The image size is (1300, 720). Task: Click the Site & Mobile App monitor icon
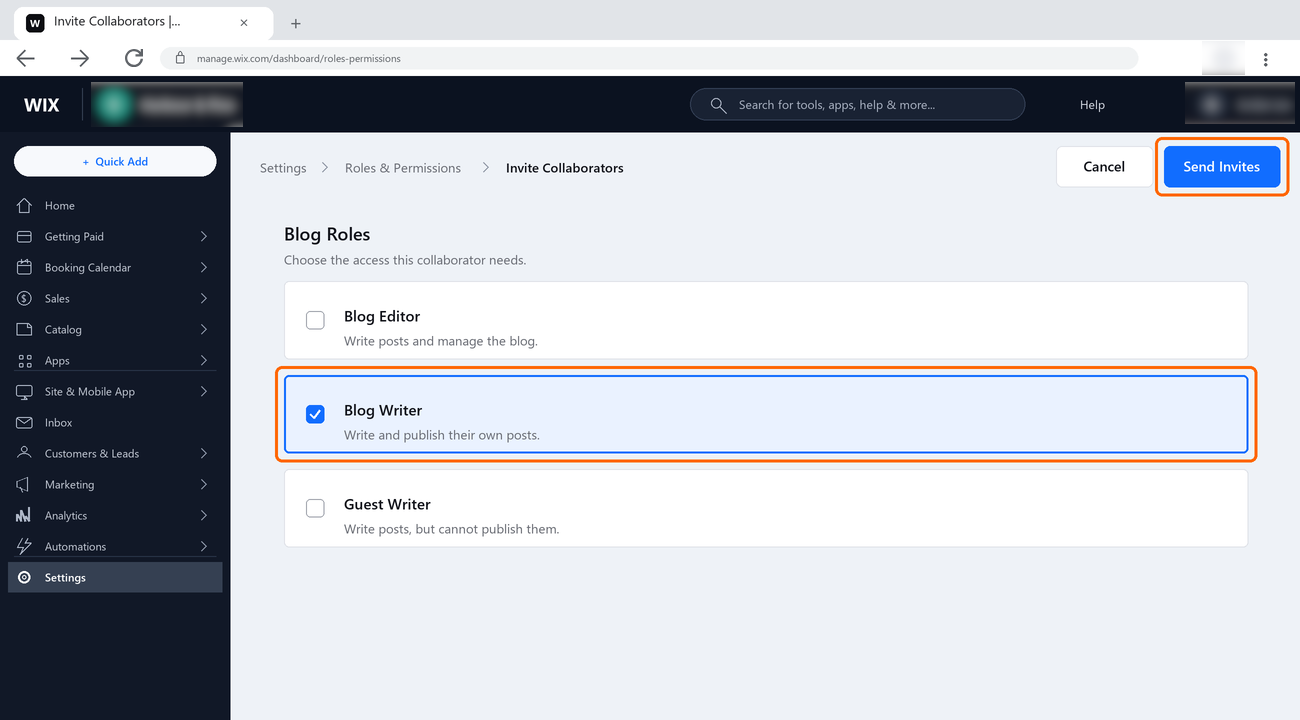pos(25,392)
